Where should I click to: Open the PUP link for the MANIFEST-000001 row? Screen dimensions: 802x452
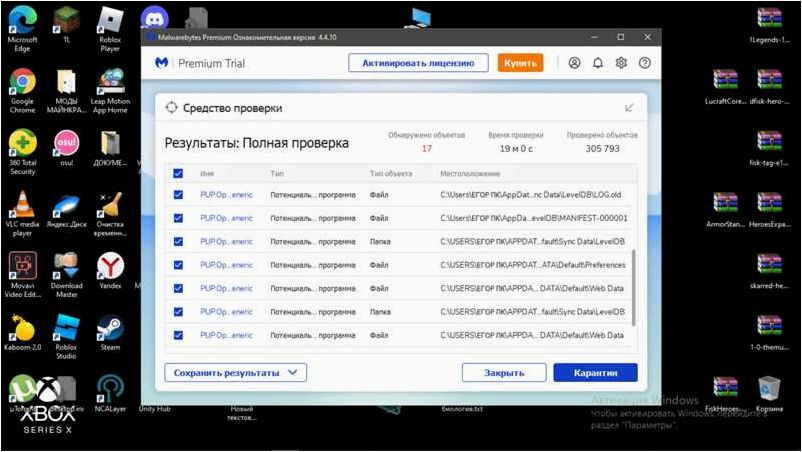226,218
